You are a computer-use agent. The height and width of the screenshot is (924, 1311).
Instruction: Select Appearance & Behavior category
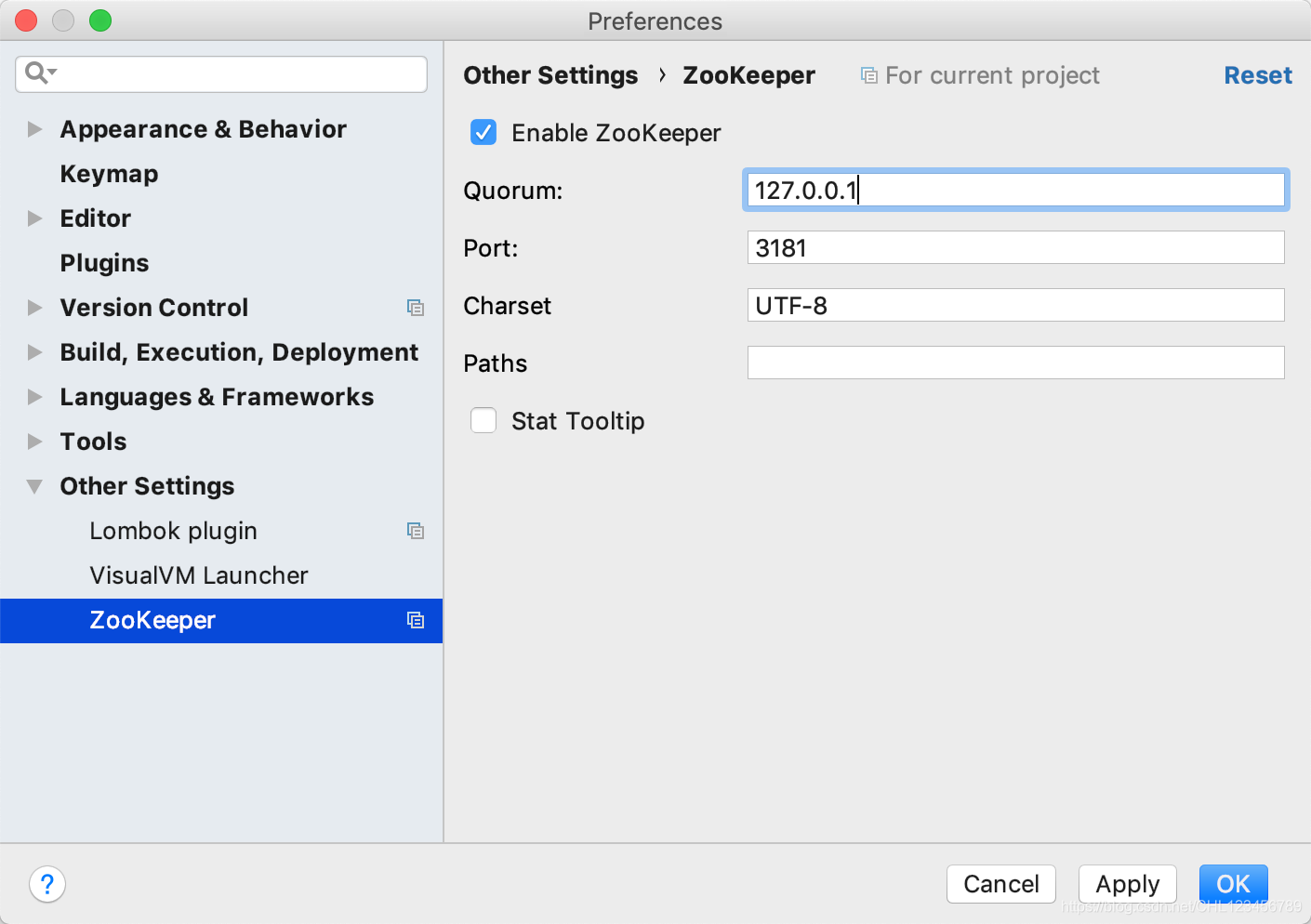coord(203,129)
